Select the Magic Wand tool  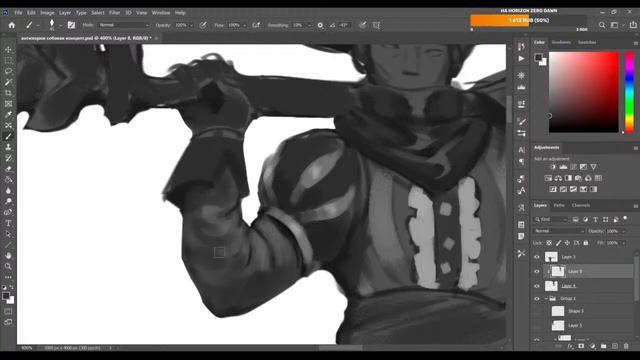click(8, 82)
